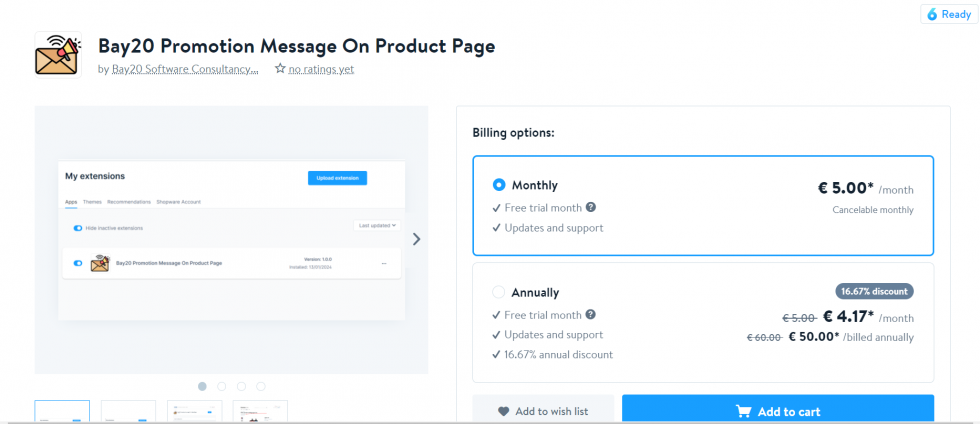Image resolution: width=980 pixels, height=424 pixels.
Task: Click the Bay20 promotion envelope app logo
Action: [58, 54]
